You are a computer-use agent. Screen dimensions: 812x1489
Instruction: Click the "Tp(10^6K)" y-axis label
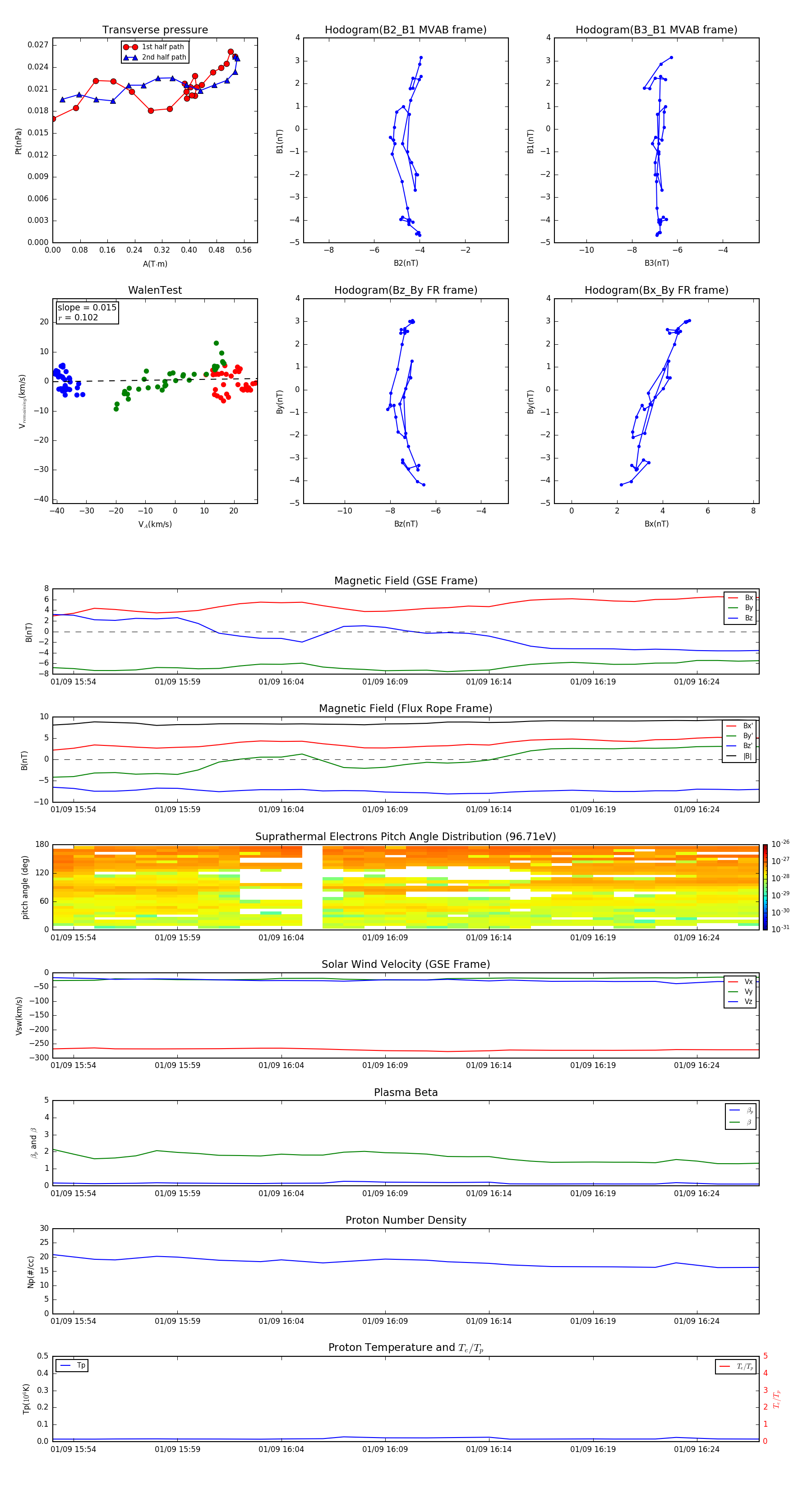[x=26, y=1399]
